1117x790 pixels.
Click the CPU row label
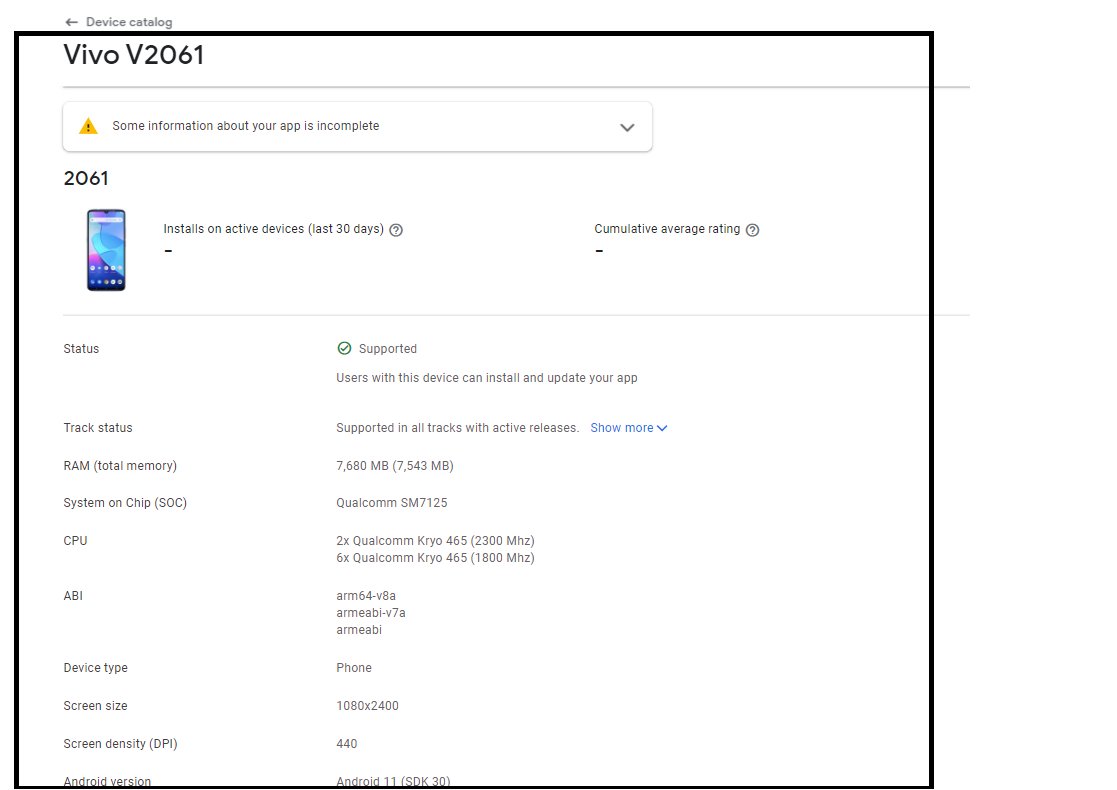tap(76, 541)
